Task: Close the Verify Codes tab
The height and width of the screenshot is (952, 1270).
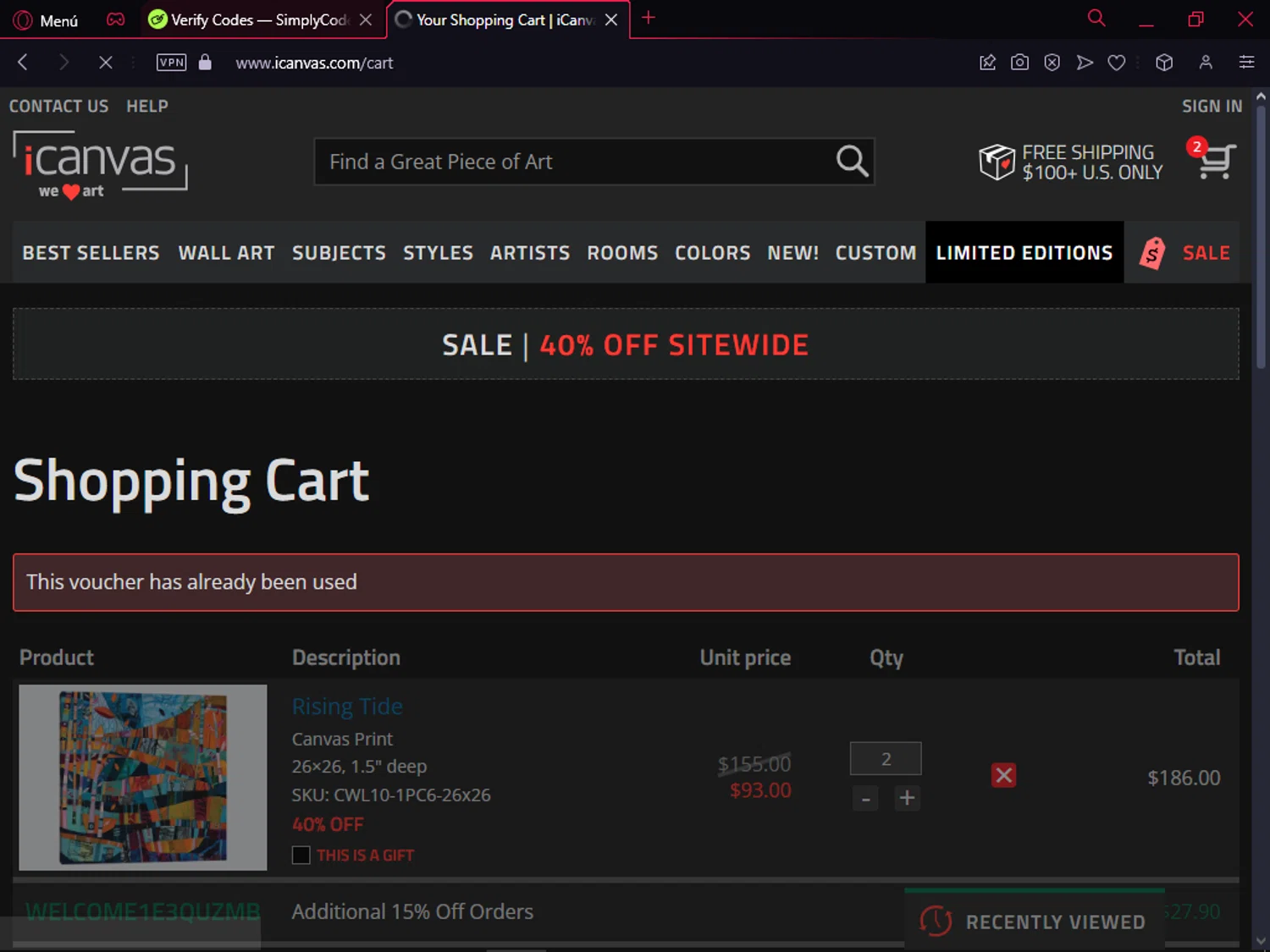Action: [x=366, y=19]
